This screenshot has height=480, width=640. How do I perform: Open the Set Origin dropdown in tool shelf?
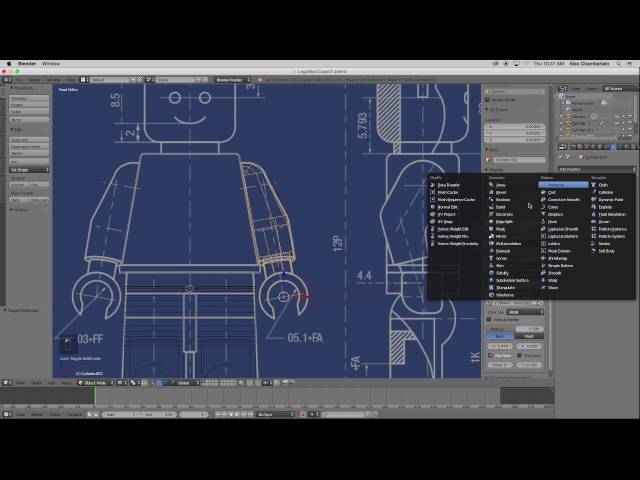[29, 169]
